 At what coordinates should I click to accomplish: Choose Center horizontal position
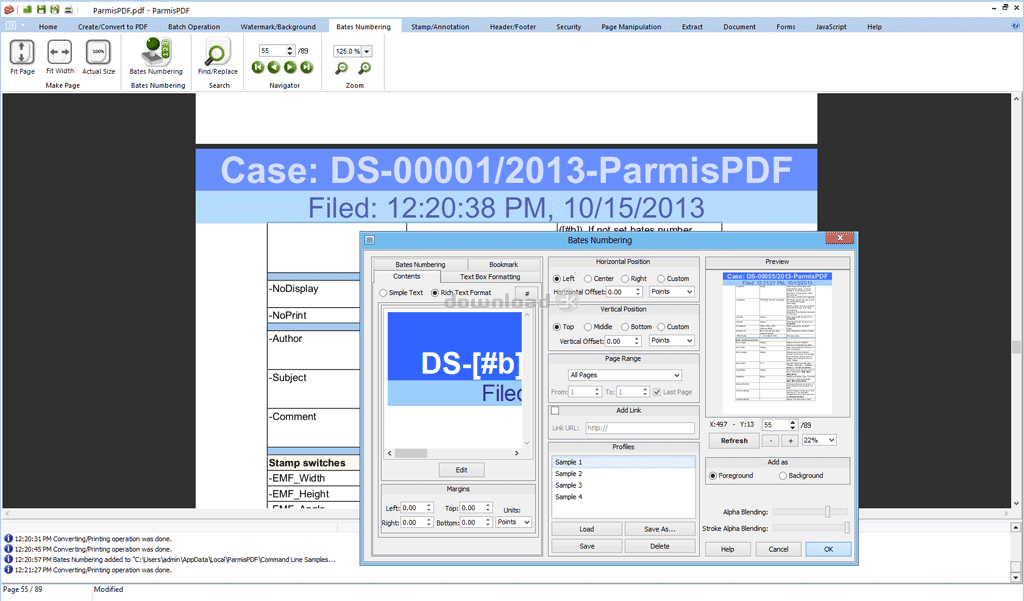pyautogui.click(x=588, y=278)
